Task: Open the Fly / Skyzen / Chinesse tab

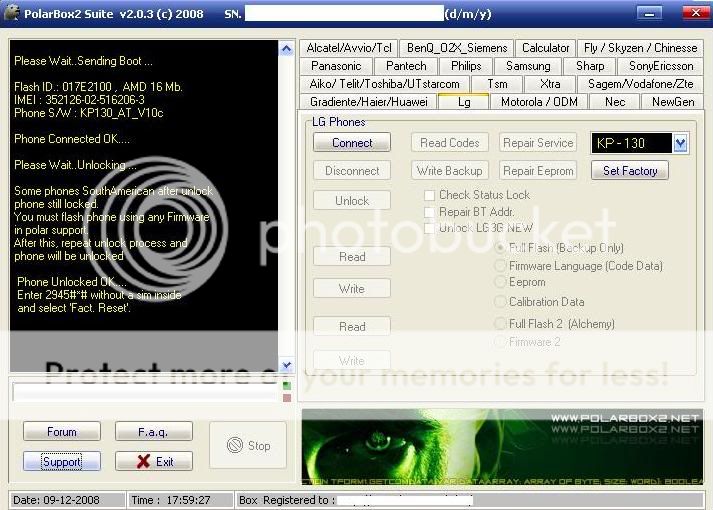Action: click(640, 48)
